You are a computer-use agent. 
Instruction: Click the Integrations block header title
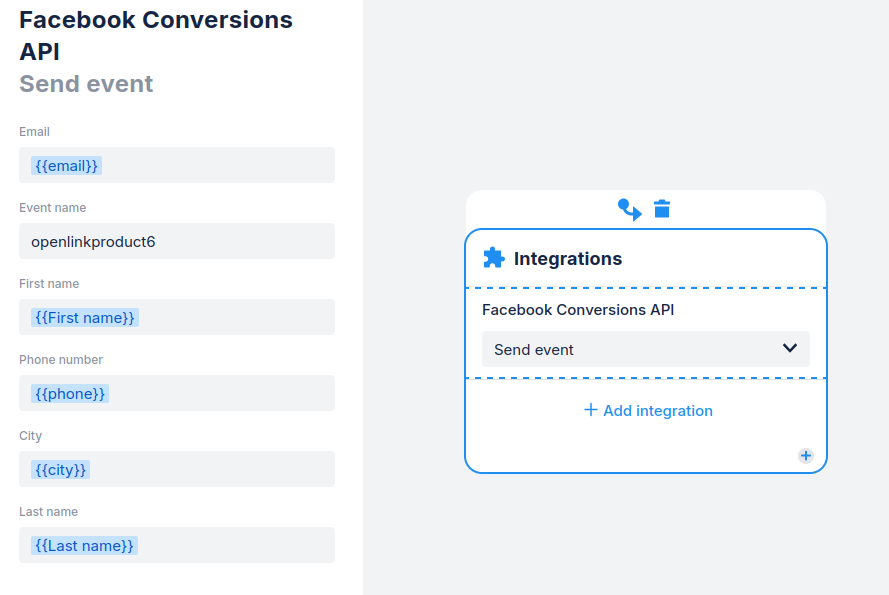(568, 259)
